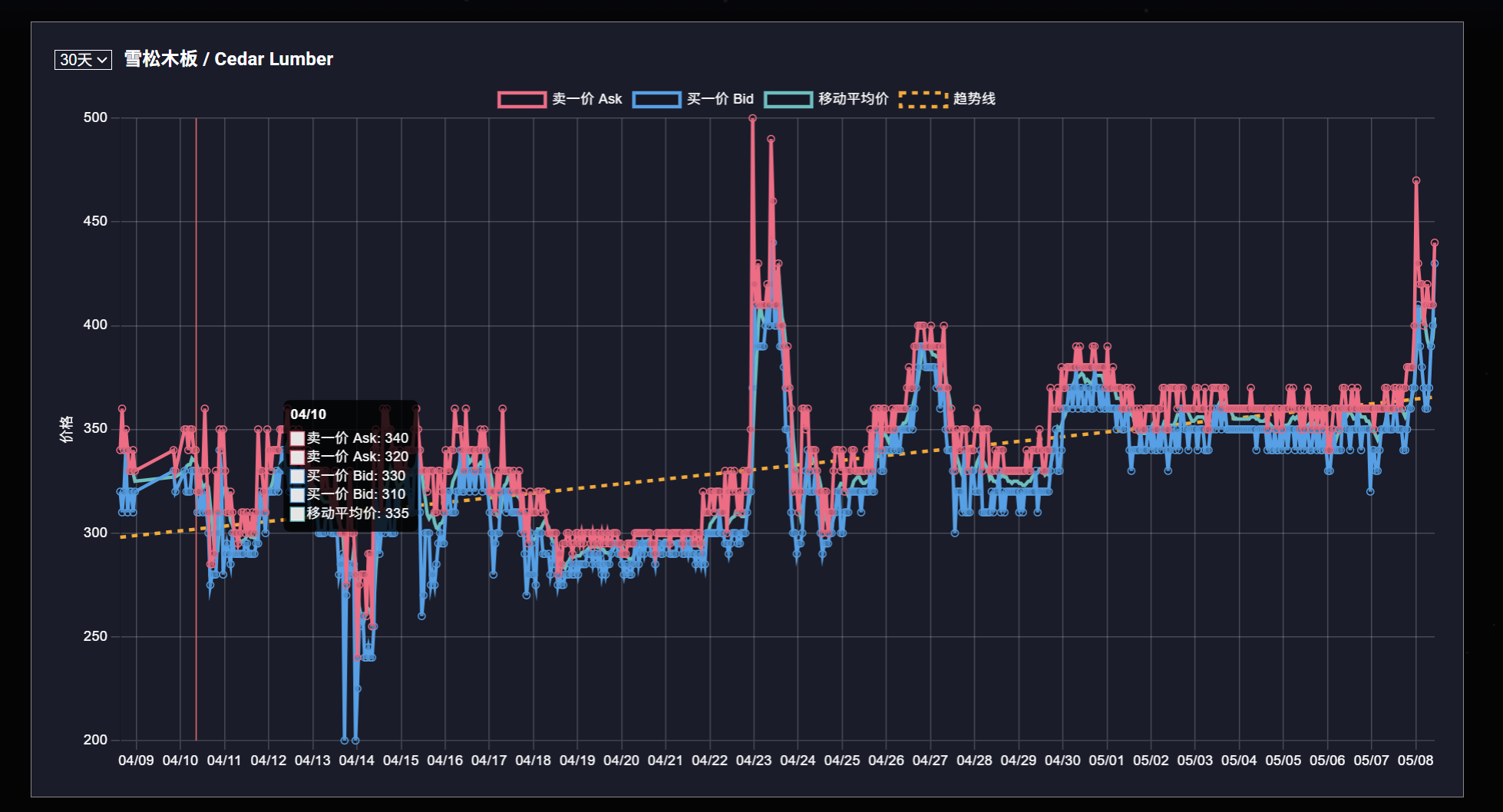Click the teal 移动平均价 legend swatch
Screen dimensions: 1503x812
pyautogui.click(x=788, y=99)
